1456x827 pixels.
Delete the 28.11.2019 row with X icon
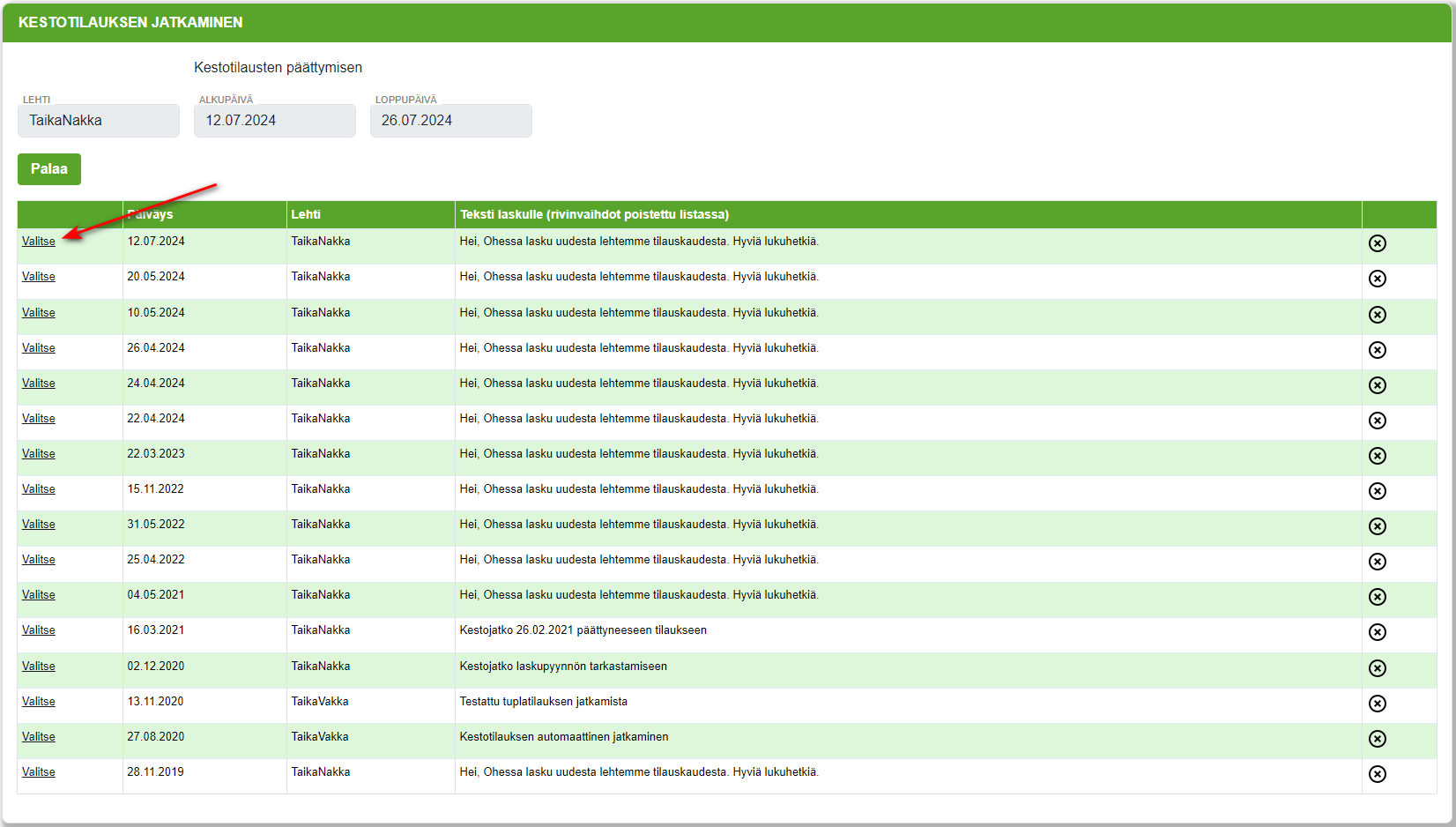click(x=1377, y=774)
